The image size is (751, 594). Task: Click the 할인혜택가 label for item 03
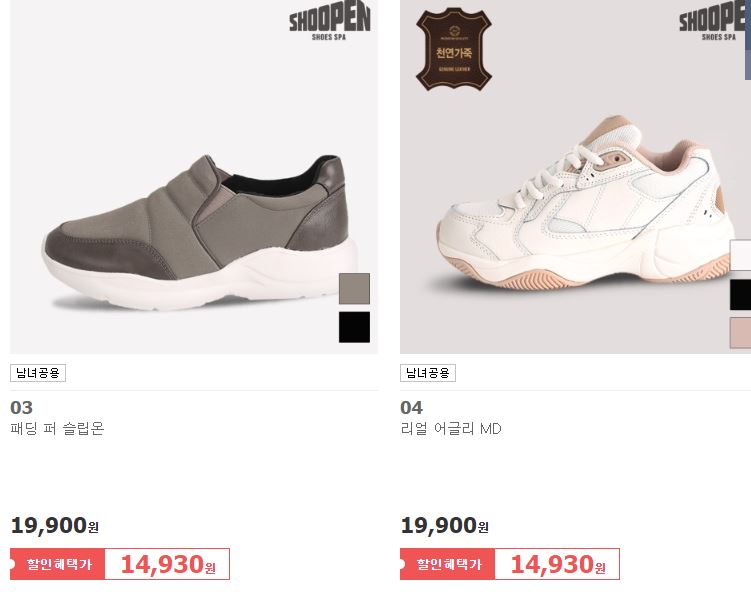pyautogui.click(x=57, y=564)
